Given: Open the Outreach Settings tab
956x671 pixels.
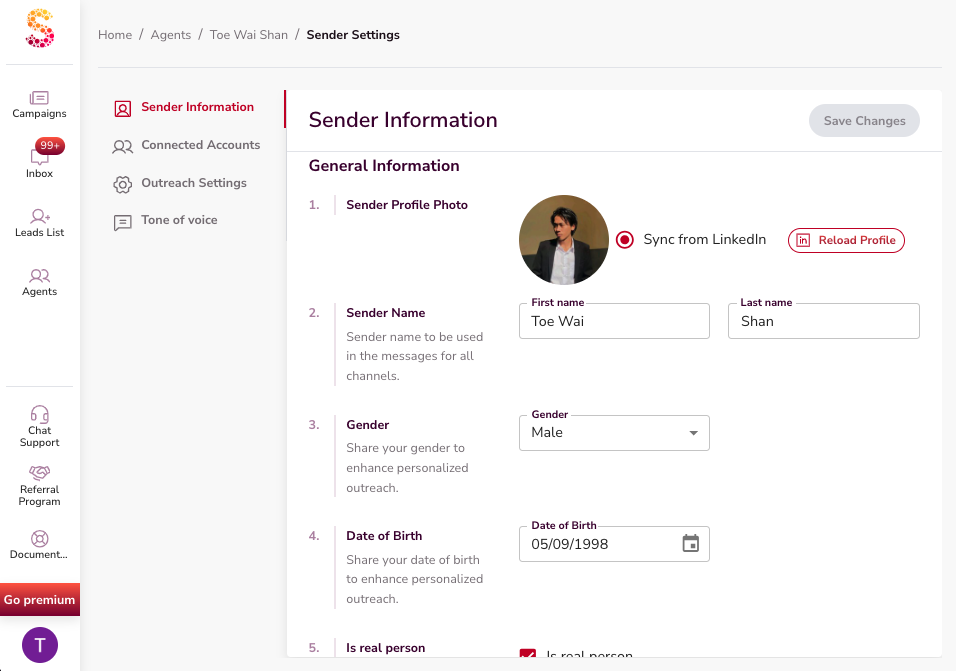Looking at the screenshot, I should 193,183.
